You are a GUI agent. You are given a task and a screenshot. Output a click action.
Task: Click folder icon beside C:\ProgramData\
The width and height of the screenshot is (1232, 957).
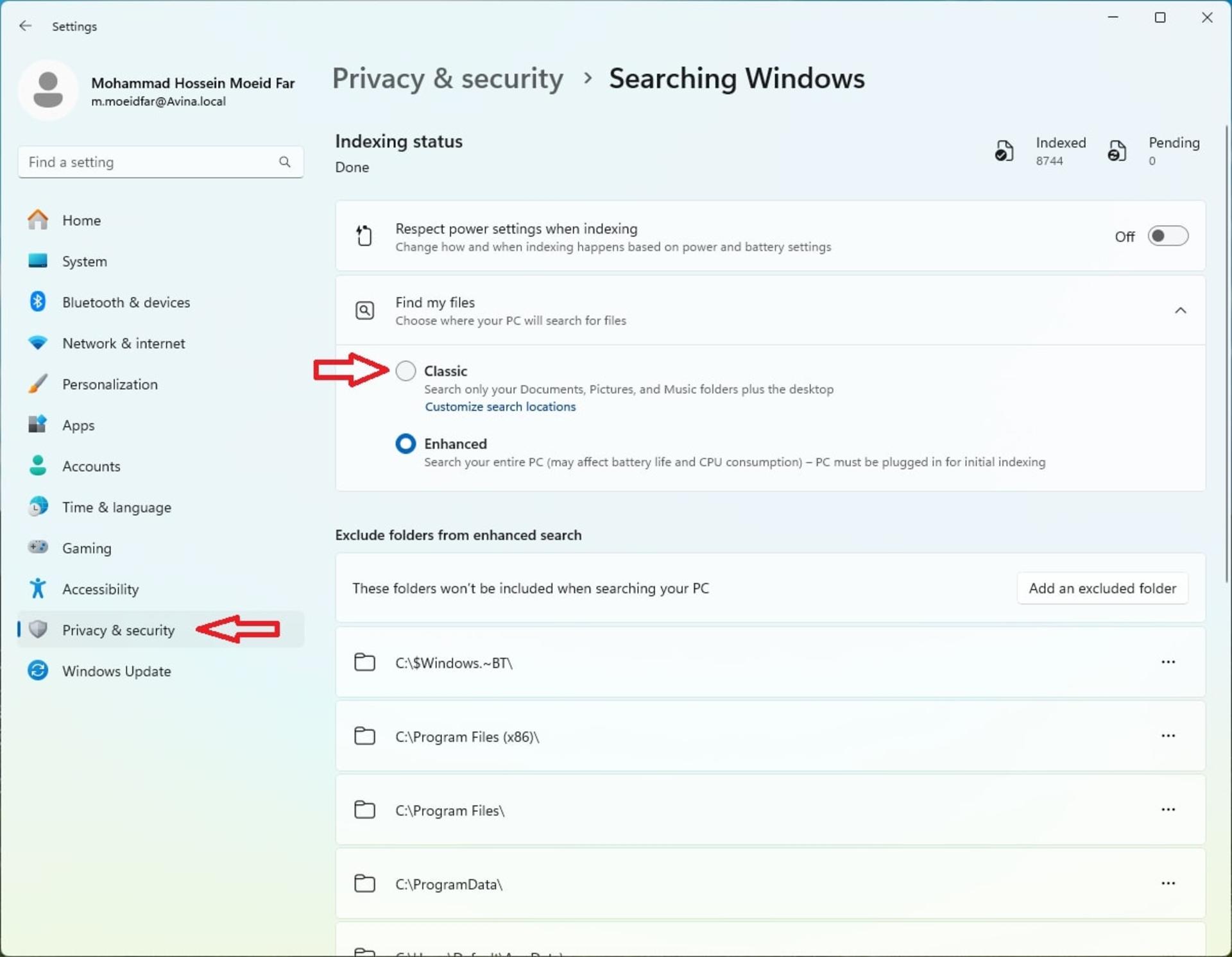364,883
